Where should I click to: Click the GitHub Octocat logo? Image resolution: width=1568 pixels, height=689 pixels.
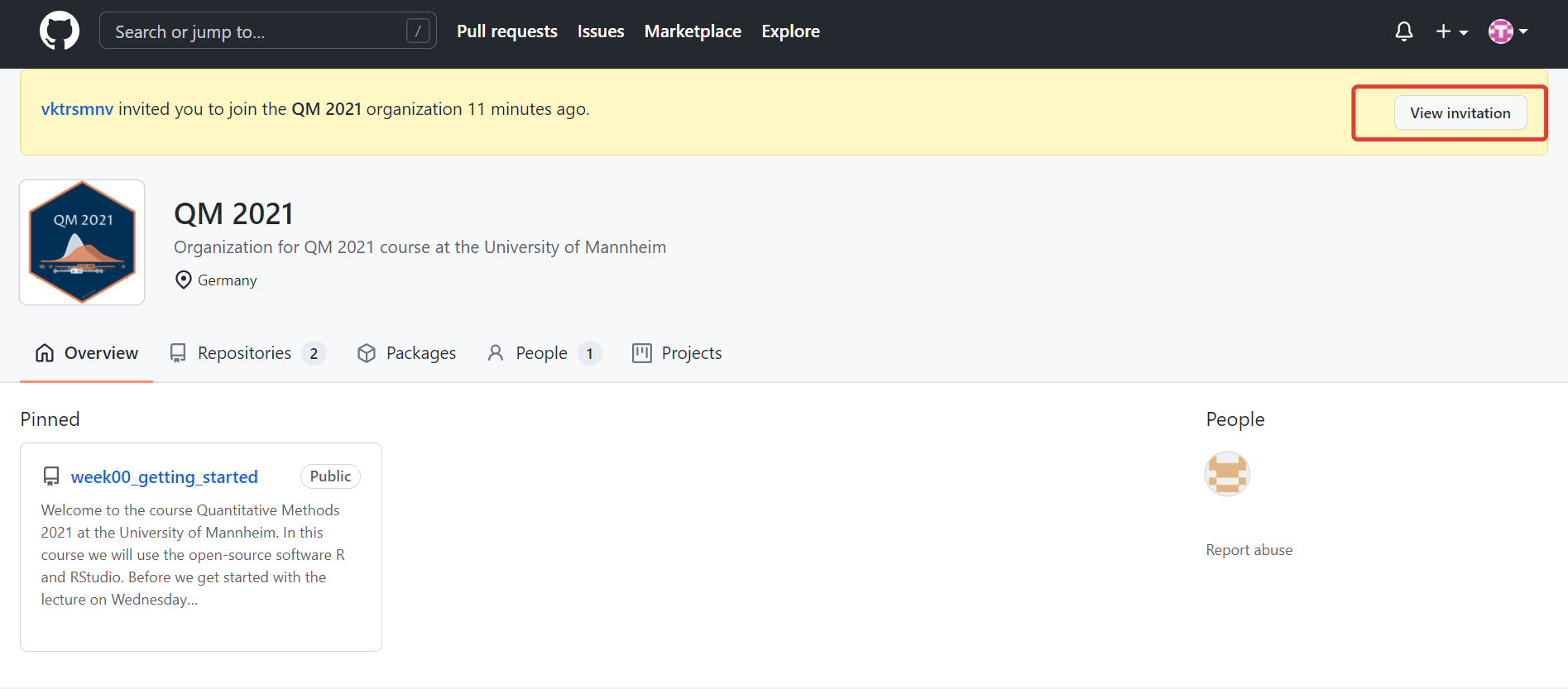[60, 31]
